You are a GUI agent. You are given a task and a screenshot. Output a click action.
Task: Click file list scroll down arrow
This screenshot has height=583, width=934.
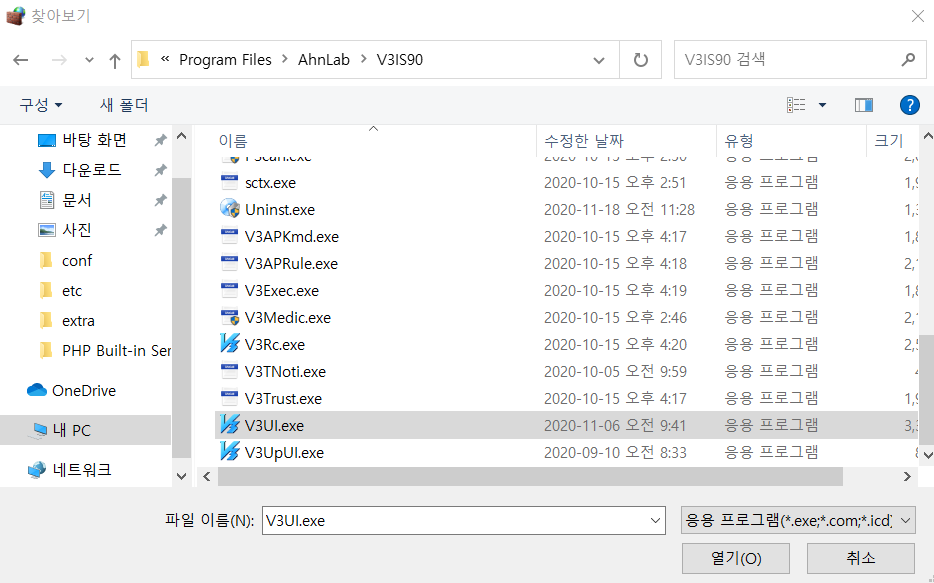click(927, 454)
